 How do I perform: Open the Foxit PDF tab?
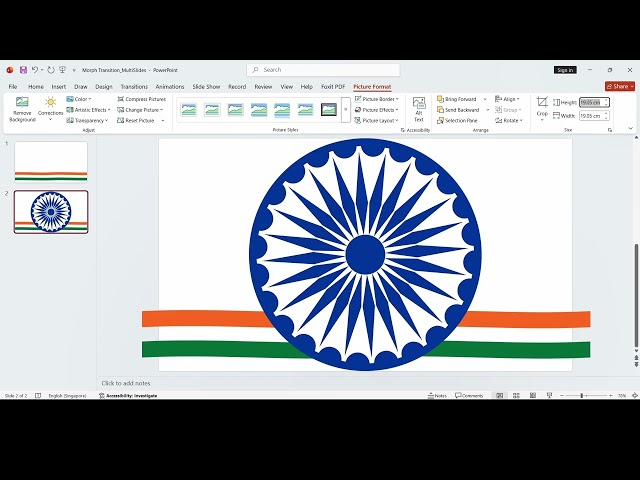tap(333, 87)
